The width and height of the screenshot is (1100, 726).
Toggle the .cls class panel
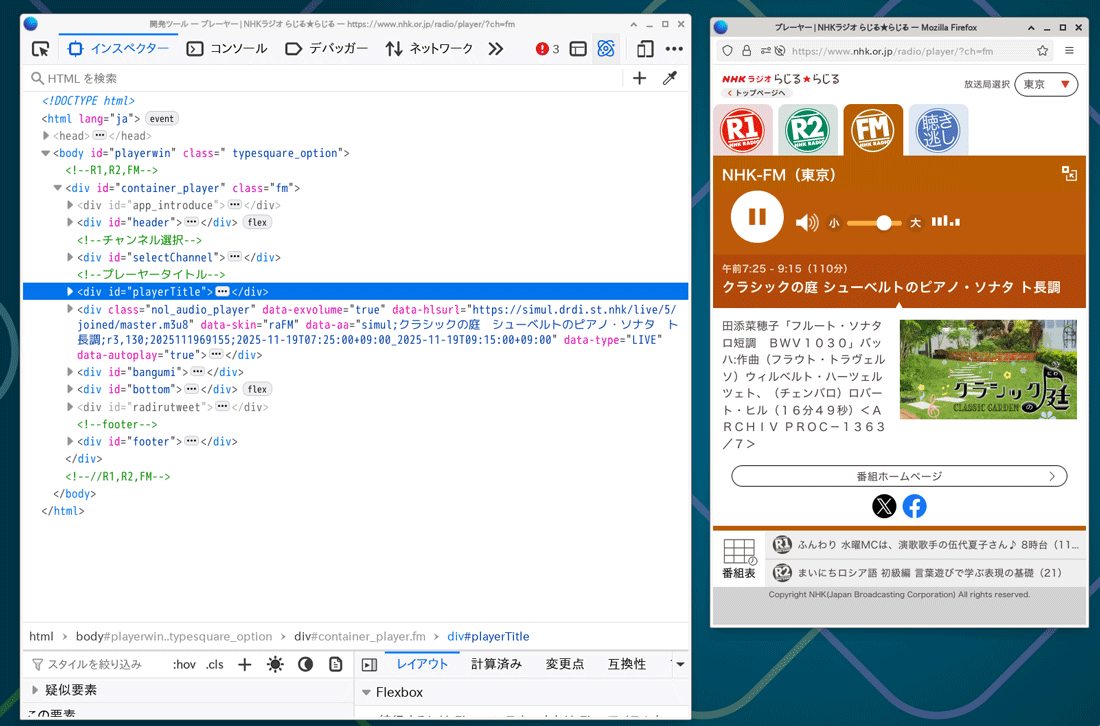click(x=215, y=664)
